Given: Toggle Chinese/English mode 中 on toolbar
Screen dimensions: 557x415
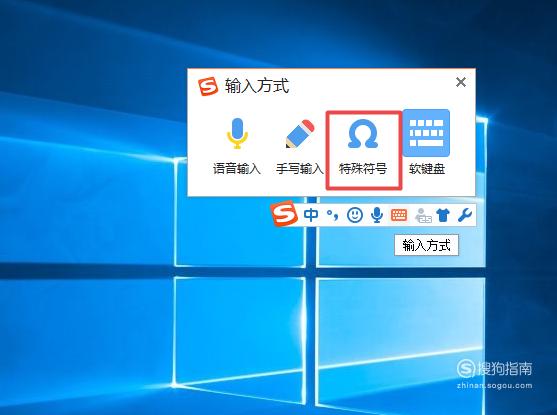Looking at the screenshot, I should point(311,215).
